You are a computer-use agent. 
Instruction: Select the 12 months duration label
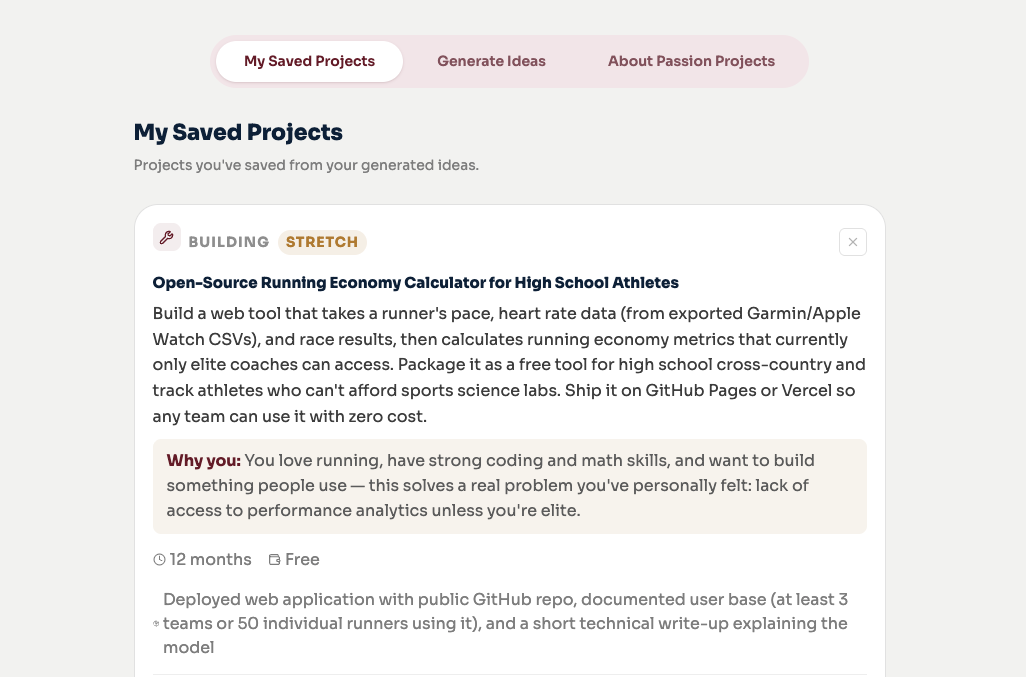[x=210, y=559]
